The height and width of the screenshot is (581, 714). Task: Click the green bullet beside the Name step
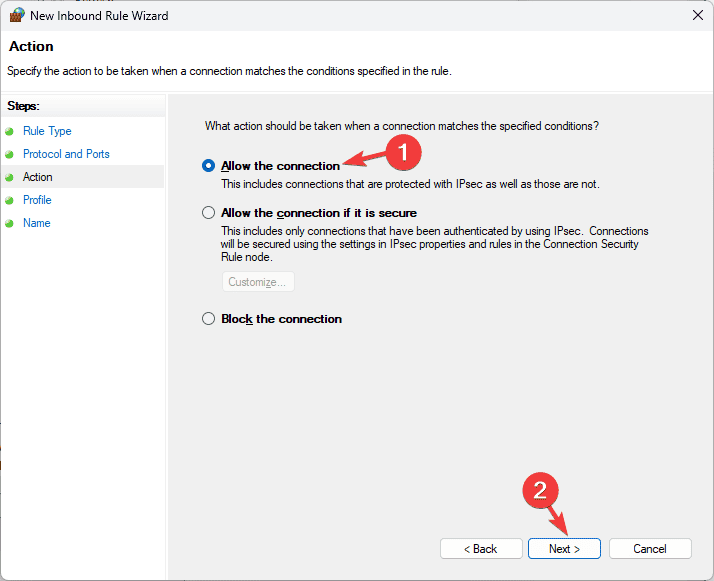point(10,223)
